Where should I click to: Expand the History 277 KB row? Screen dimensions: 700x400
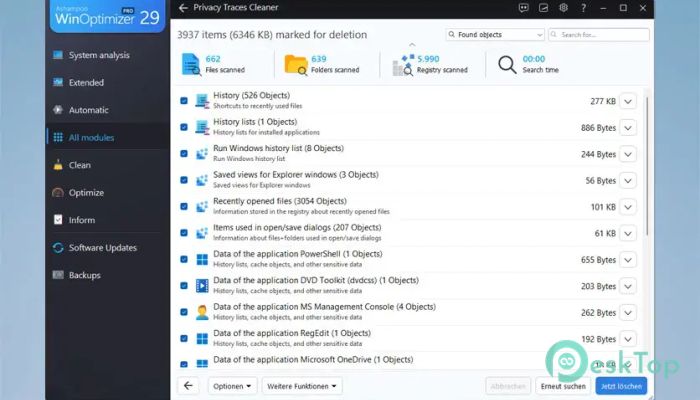(628, 101)
